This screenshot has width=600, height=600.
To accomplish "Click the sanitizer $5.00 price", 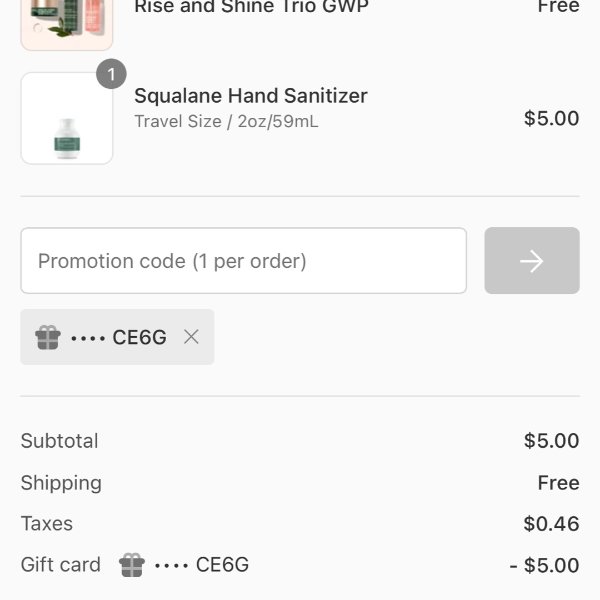I will pos(551,118).
